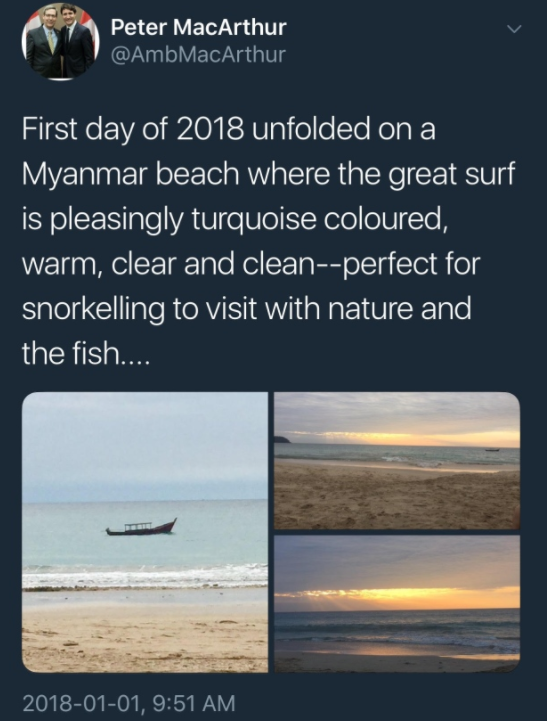Click the dark headland in top-right photo

(x=282, y=439)
